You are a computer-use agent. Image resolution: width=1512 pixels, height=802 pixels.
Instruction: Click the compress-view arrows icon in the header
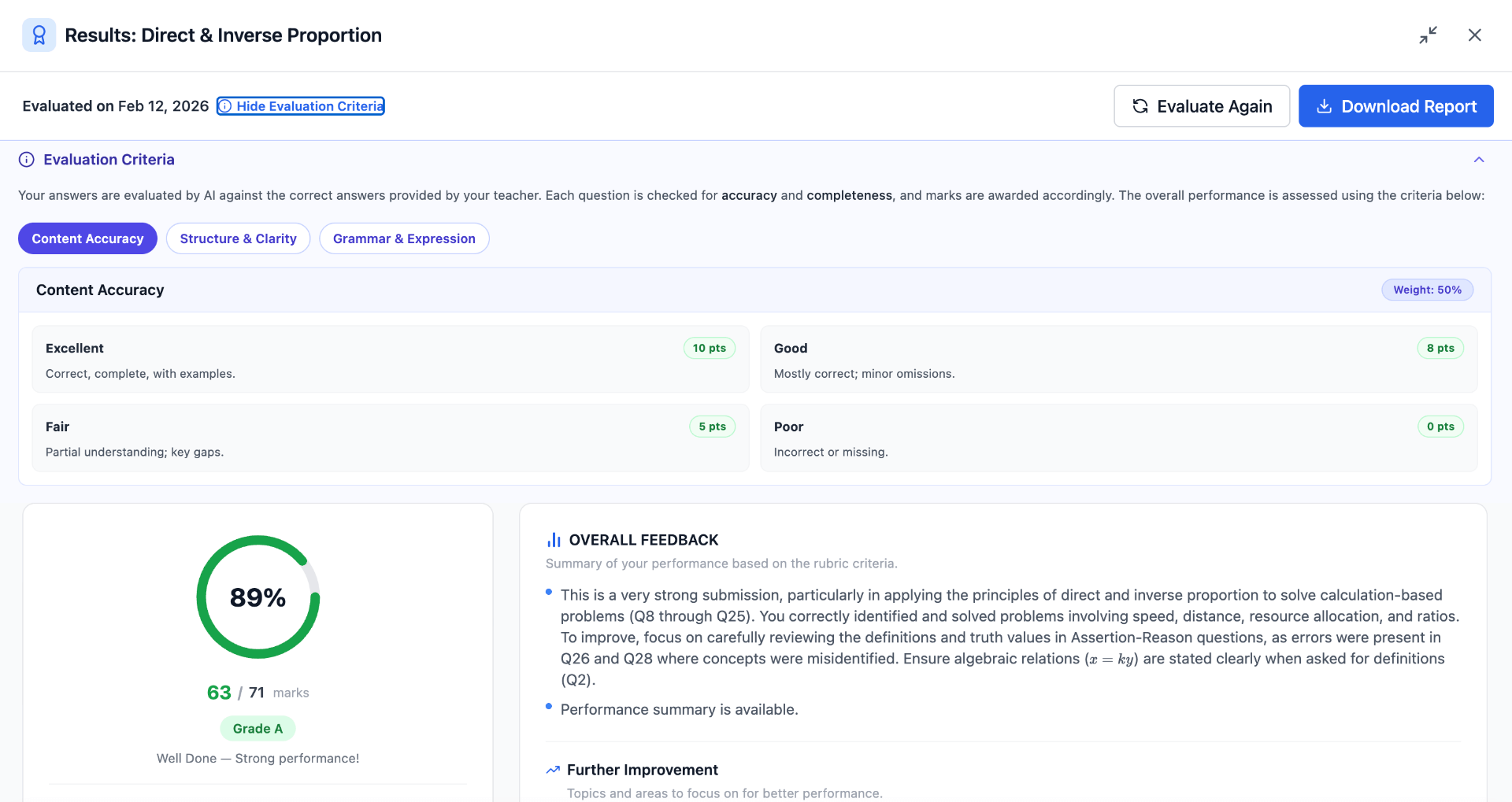1429,35
